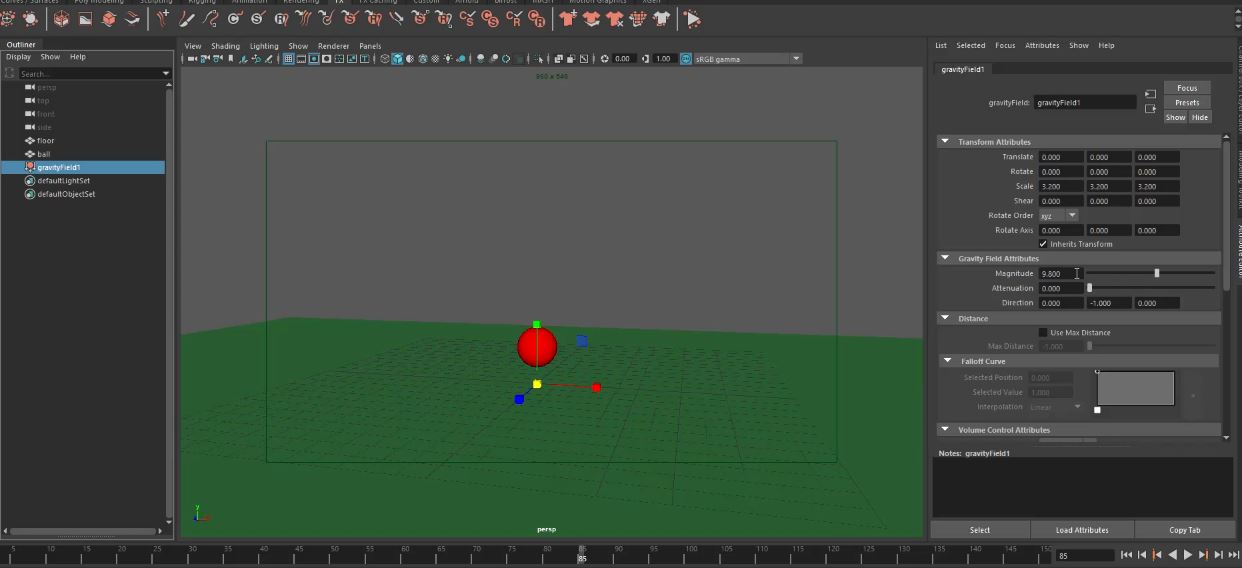Toggle the Isolate Select viewport icon
The width and height of the screenshot is (1242, 568).
[x=537, y=59]
